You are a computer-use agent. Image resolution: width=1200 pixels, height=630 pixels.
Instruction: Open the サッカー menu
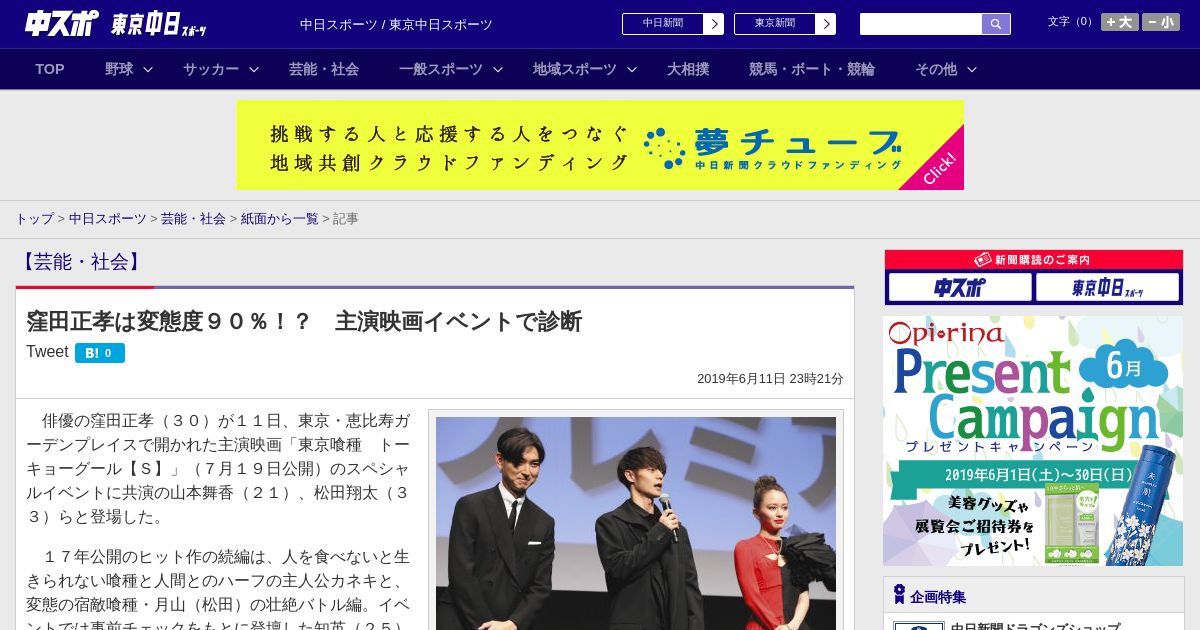point(211,69)
